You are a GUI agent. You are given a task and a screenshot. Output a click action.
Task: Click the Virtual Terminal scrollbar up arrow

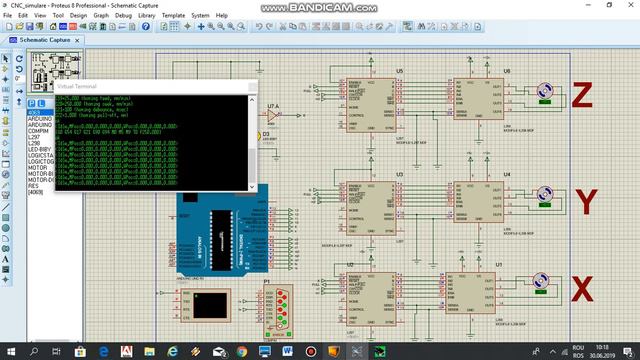[x=252, y=100]
